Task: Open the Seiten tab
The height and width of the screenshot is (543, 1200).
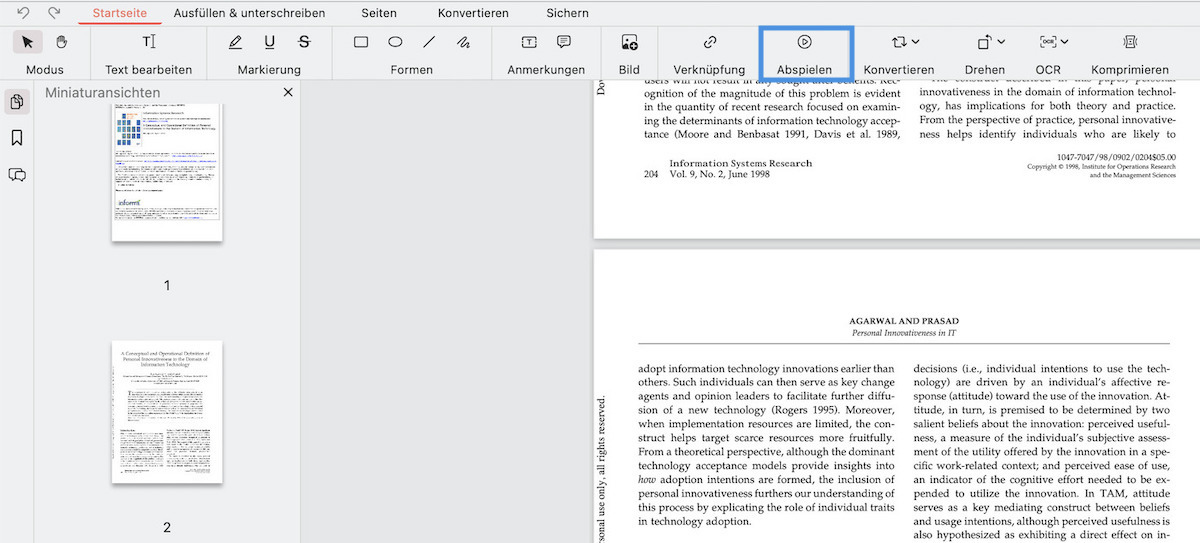Action: [379, 13]
